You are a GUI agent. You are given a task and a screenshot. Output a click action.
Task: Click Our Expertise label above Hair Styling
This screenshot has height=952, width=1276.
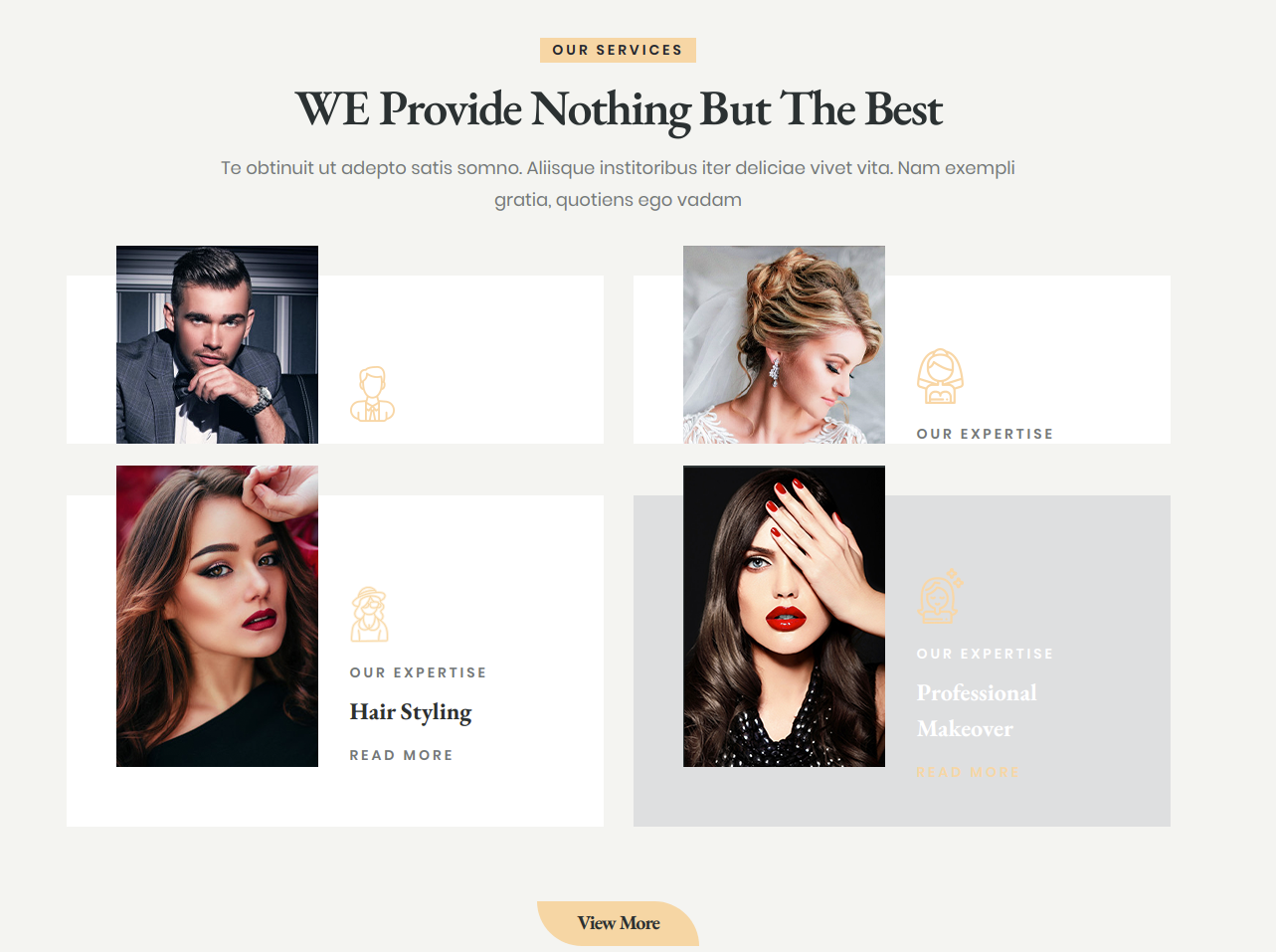click(418, 672)
